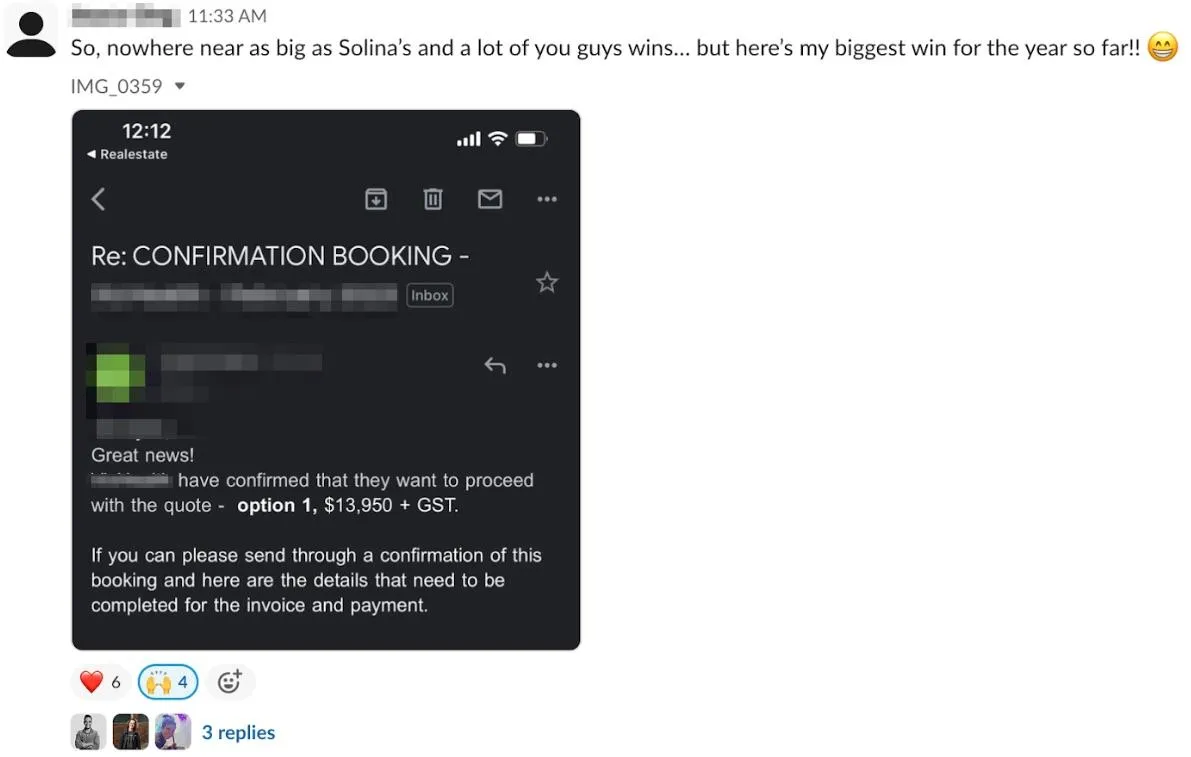Click the first replier's avatar thumbnail
1191x757 pixels.
click(88, 732)
